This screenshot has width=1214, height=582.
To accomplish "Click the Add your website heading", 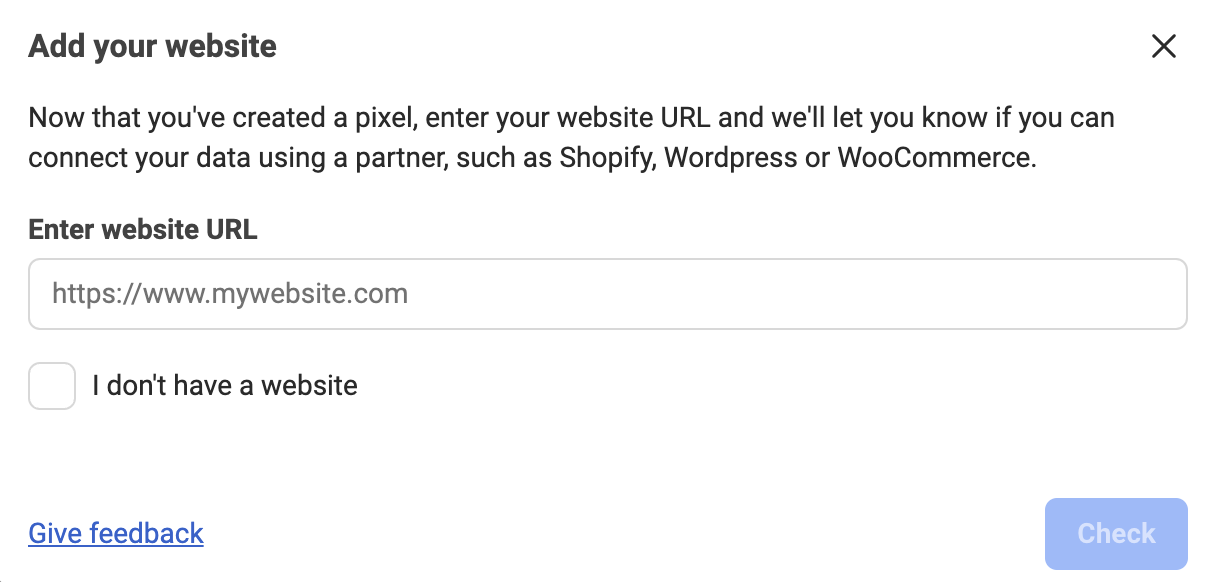I will 152,46.
